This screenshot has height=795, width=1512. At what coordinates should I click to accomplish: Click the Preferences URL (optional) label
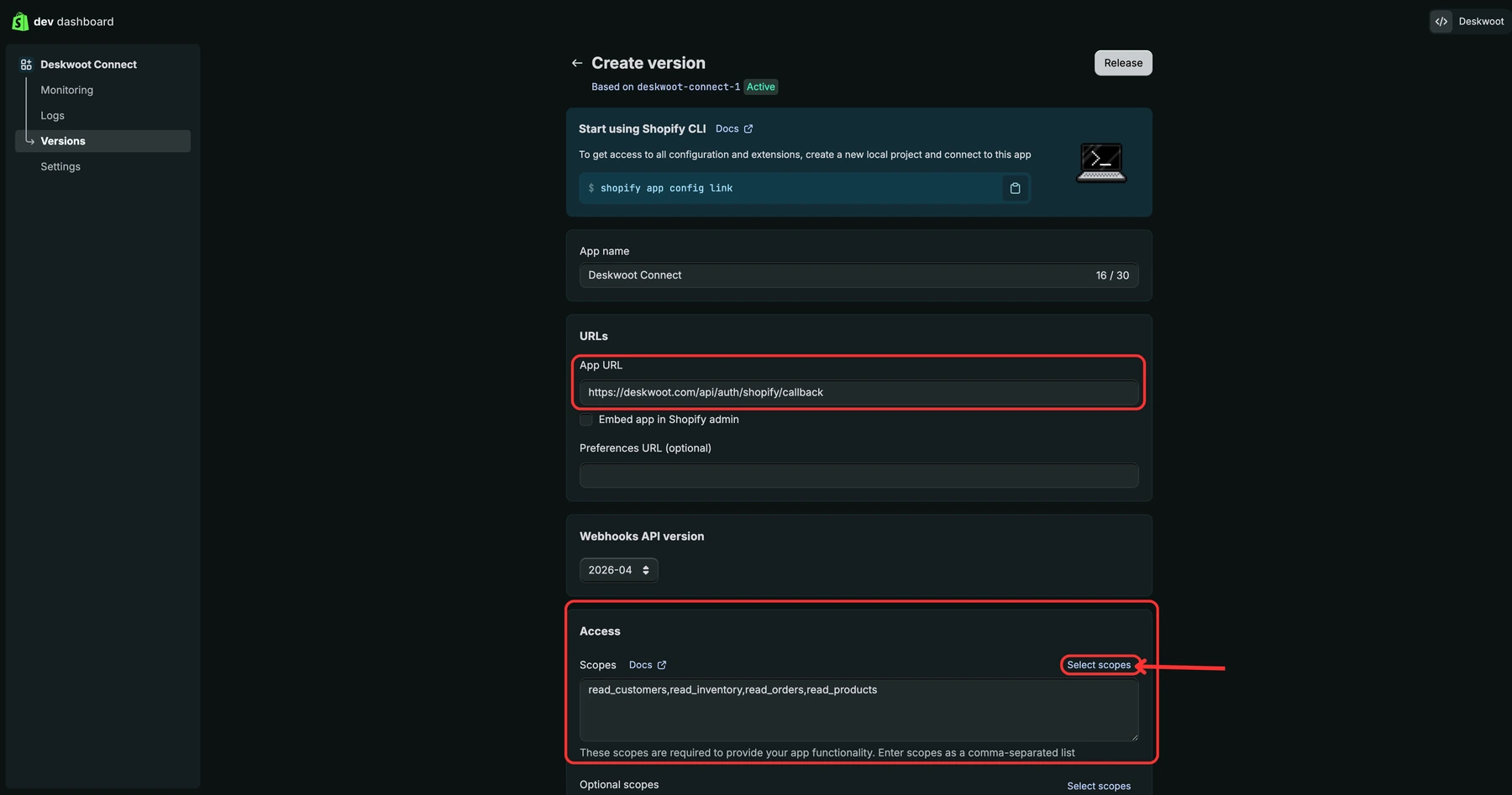[645, 448]
